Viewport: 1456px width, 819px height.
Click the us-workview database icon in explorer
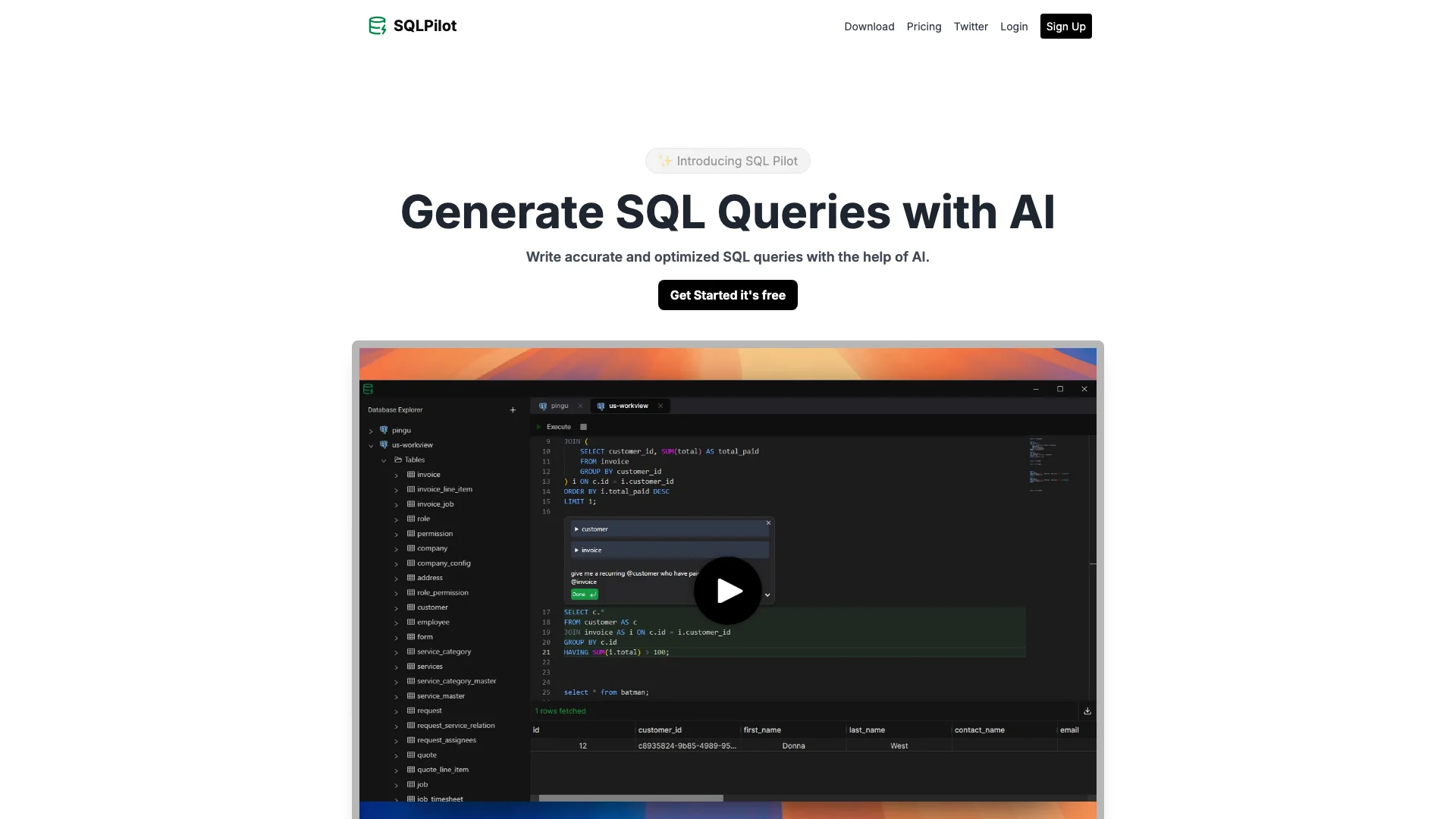384,445
